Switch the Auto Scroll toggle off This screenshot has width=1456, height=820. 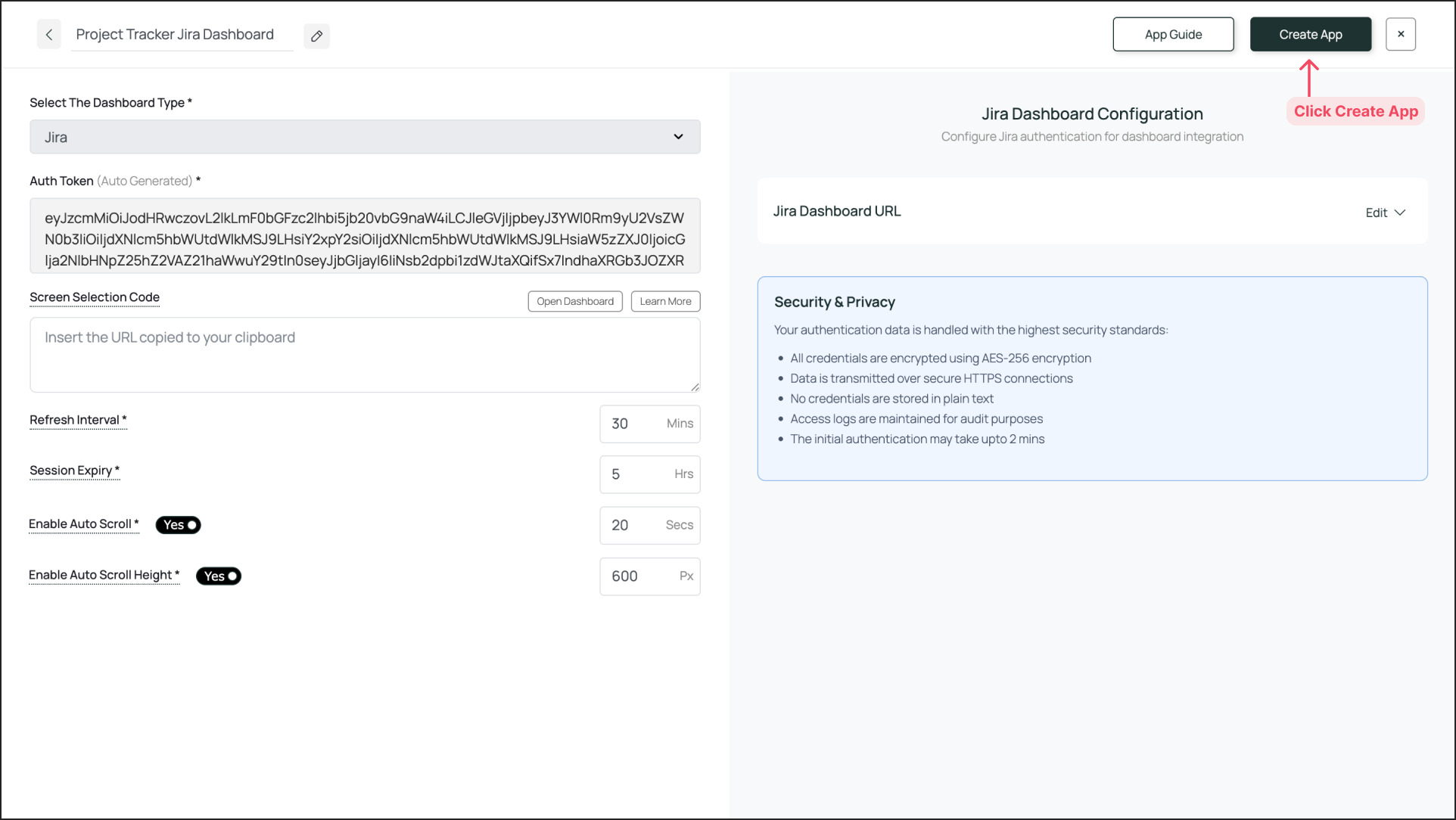pyautogui.click(x=178, y=525)
